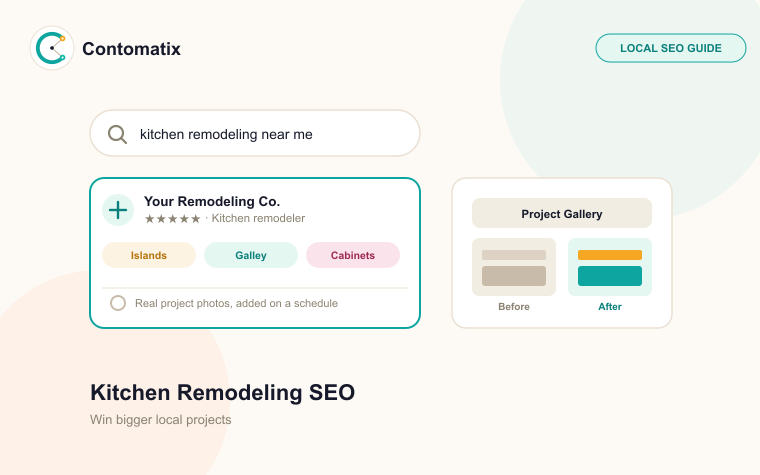Click the orange bar in the After thumbnail

(x=610, y=255)
